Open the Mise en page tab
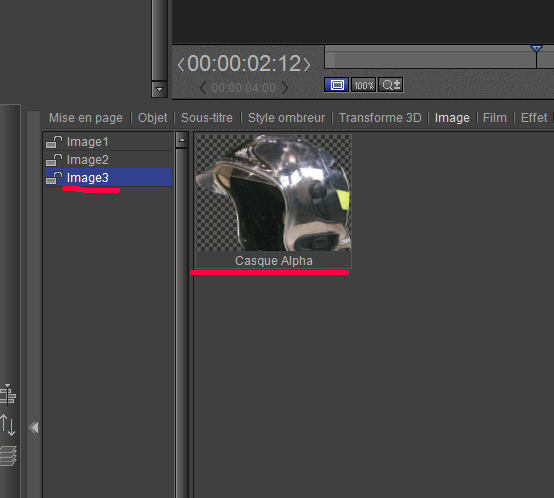This screenshot has width=554, height=498. point(86,118)
